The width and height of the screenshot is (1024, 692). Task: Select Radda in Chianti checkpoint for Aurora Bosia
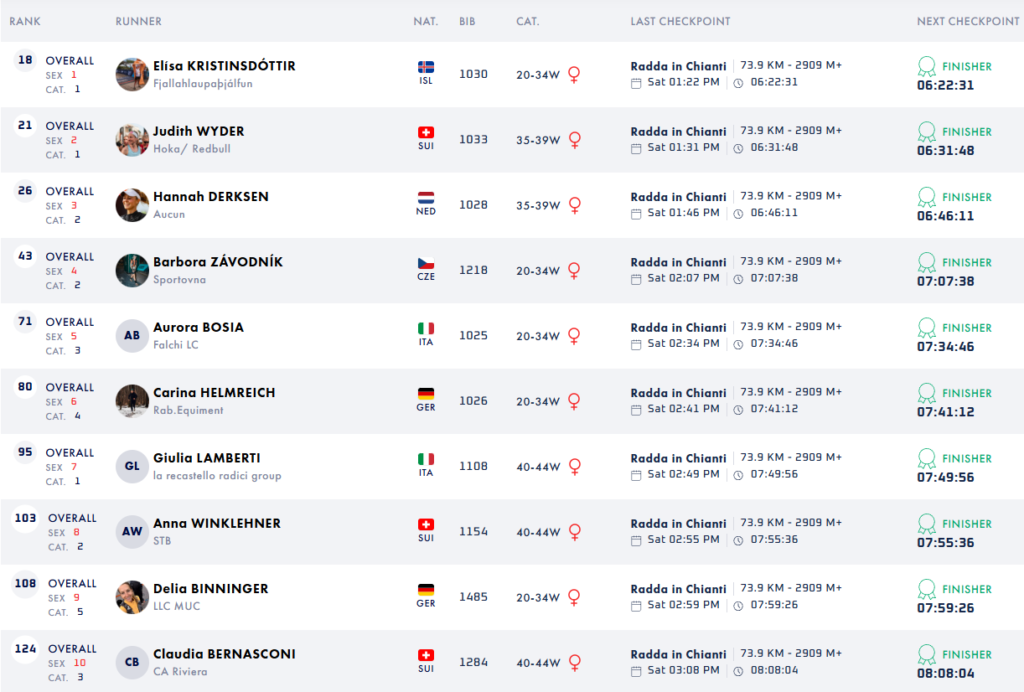678,327
